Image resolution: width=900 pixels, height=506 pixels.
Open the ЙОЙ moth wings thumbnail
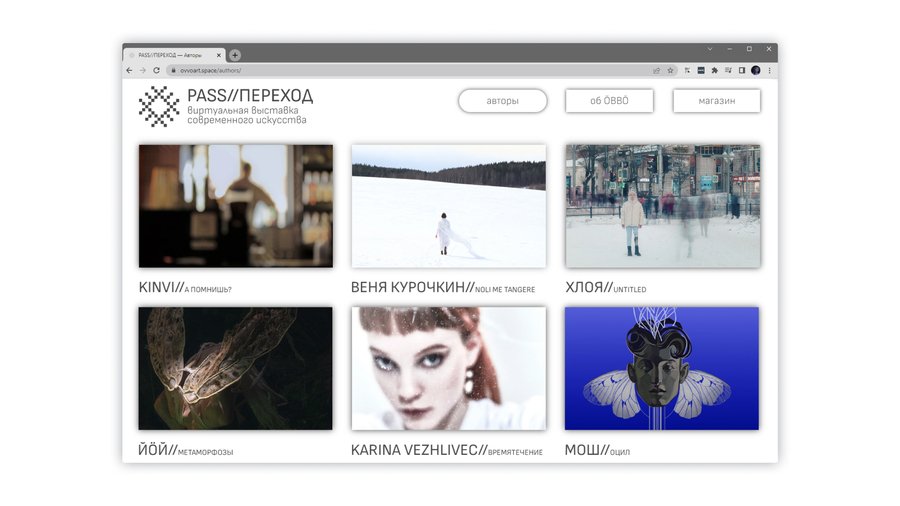coord(235,368)
